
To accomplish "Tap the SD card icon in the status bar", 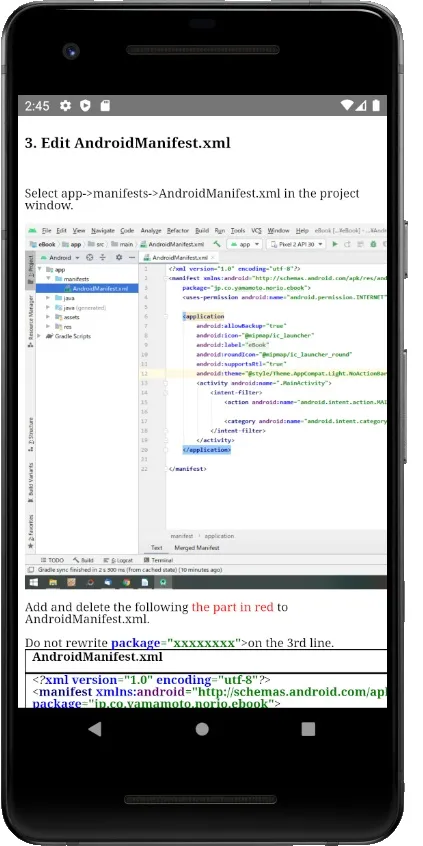I will 105,106.
